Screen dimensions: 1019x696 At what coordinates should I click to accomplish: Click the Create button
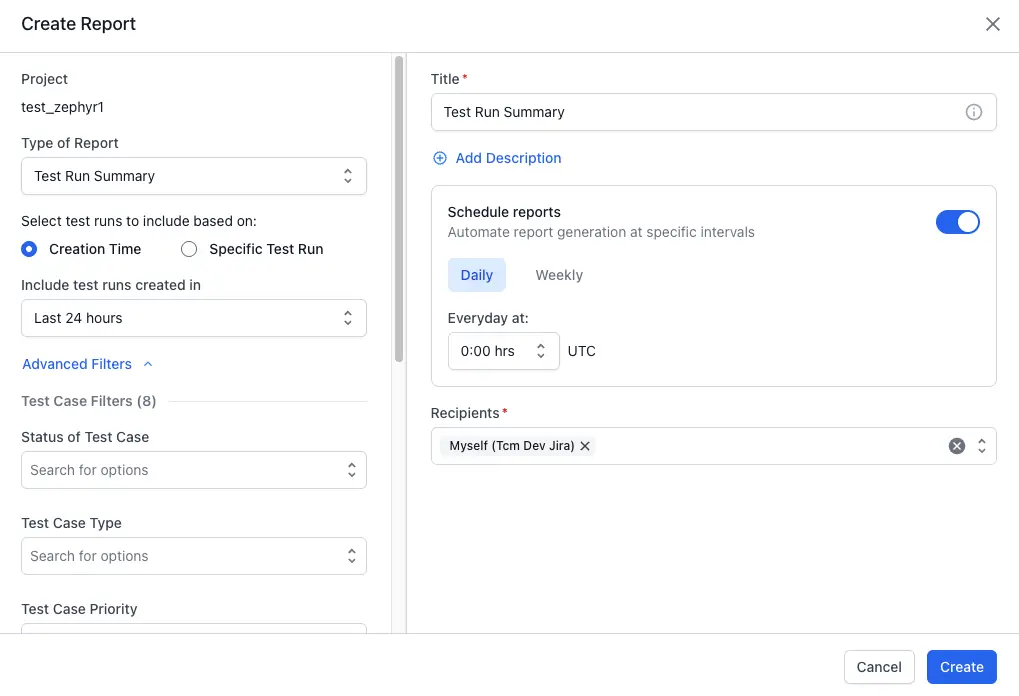[961, 667]
